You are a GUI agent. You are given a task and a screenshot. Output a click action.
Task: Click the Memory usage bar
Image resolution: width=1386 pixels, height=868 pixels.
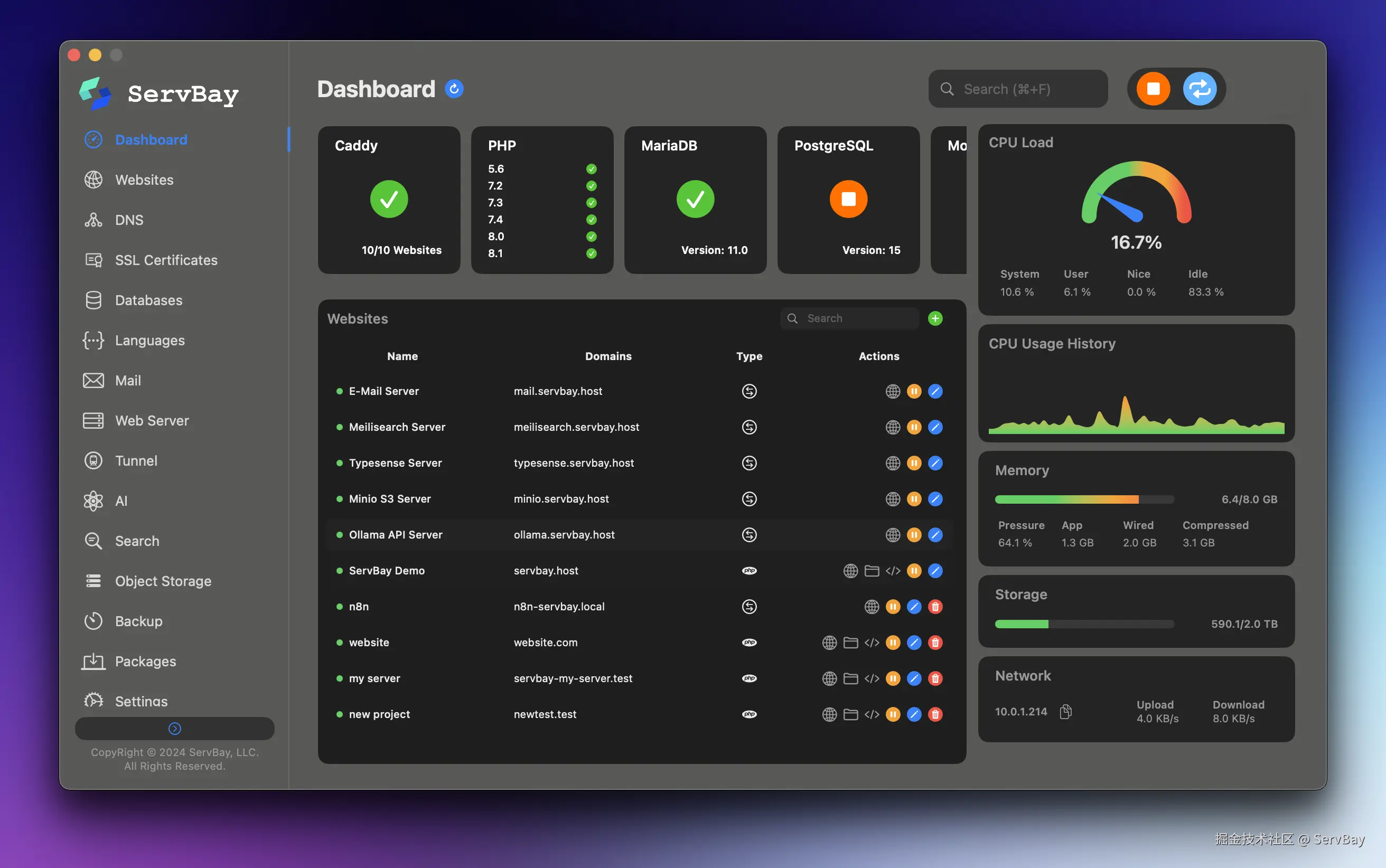tap(1084, 499)
